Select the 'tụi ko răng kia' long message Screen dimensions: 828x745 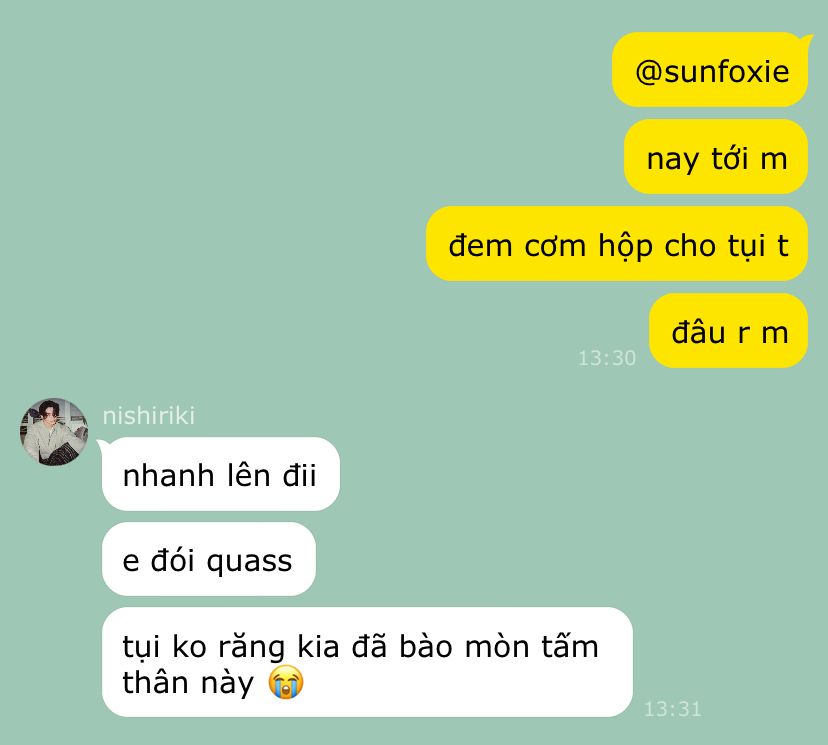coord(367,662)
